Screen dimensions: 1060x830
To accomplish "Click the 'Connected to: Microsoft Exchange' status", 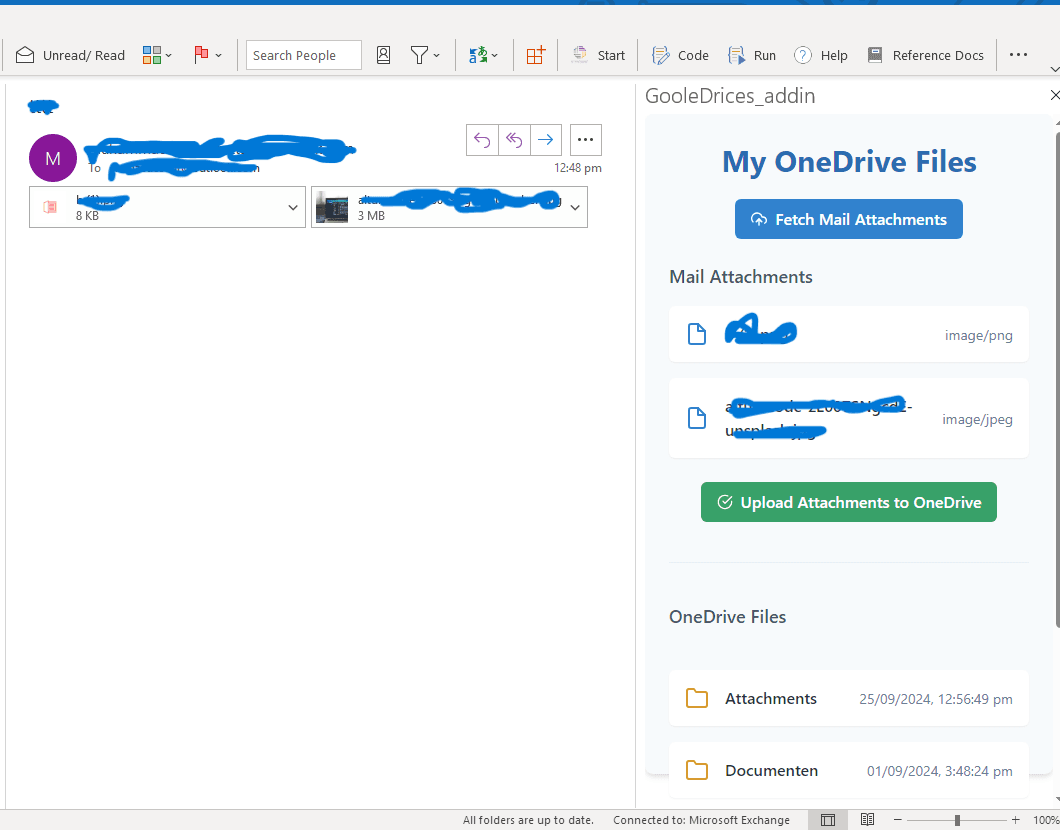I will coord(701,820).
